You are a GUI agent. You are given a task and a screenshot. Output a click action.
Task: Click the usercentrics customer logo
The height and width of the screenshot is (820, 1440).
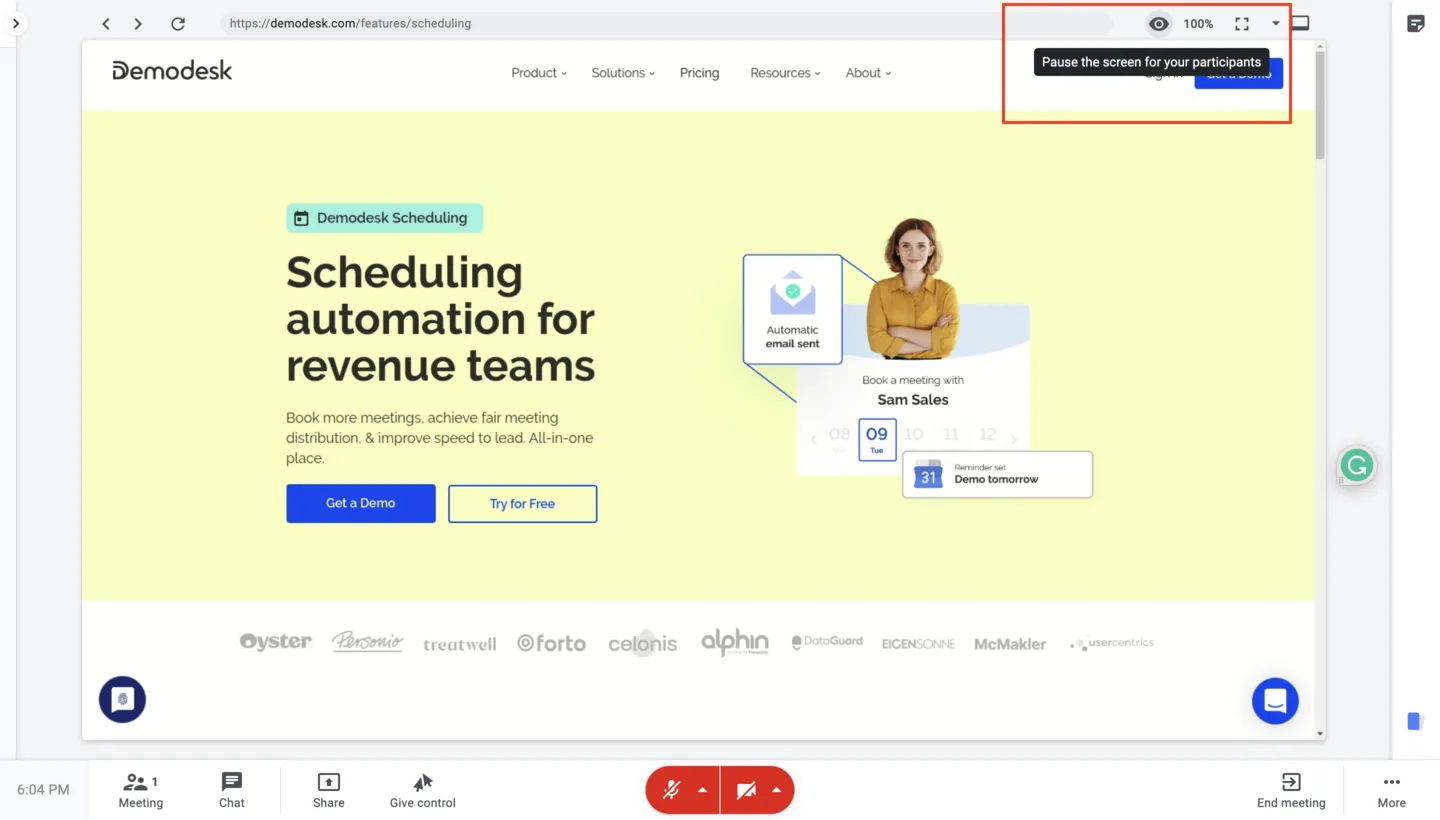[x=1111, y=643]
